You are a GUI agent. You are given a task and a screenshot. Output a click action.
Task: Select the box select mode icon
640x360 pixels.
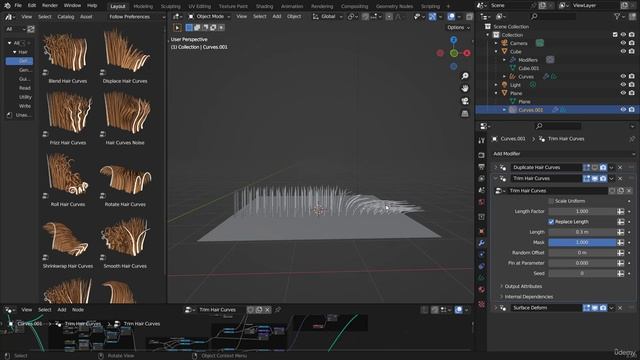[189, 28]
